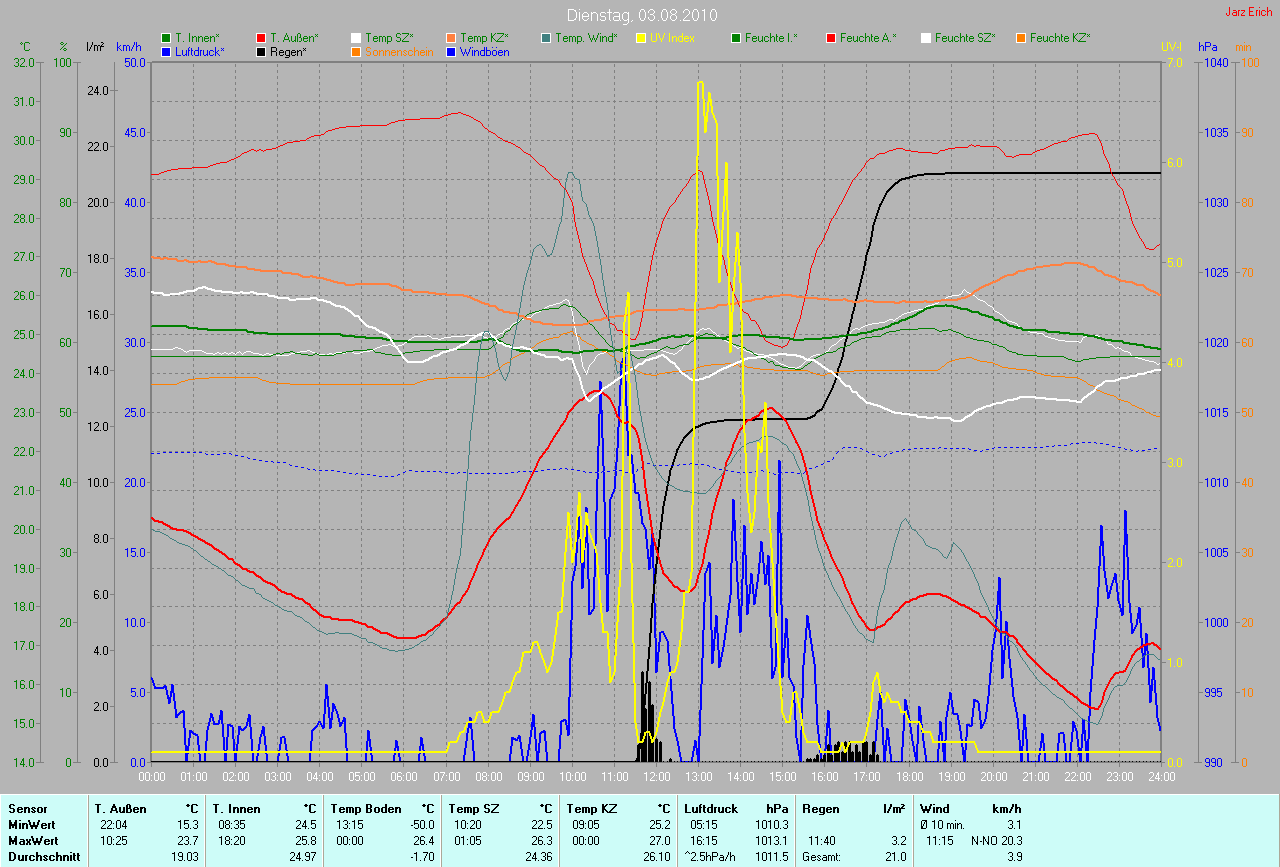Click the orange 'min' axis unit label
The width and height of the screenshot is (1280, 867).
point(1243,47)
